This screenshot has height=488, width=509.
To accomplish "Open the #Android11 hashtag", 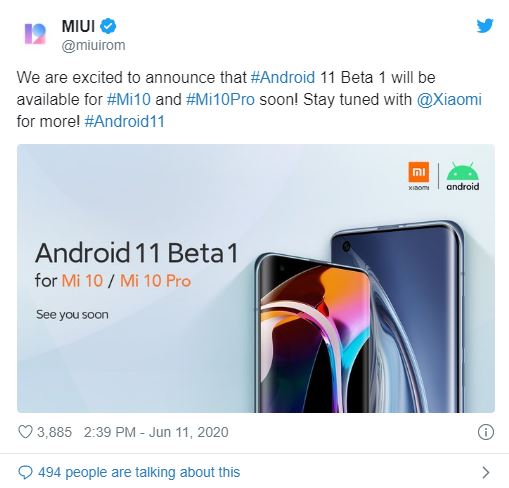I will (125, 121).
